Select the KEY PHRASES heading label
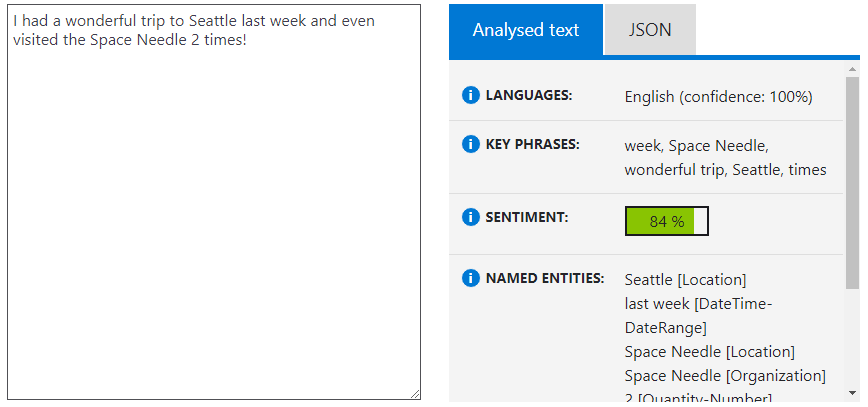This screenshot has height=407, width=868. tap(533, 144)
